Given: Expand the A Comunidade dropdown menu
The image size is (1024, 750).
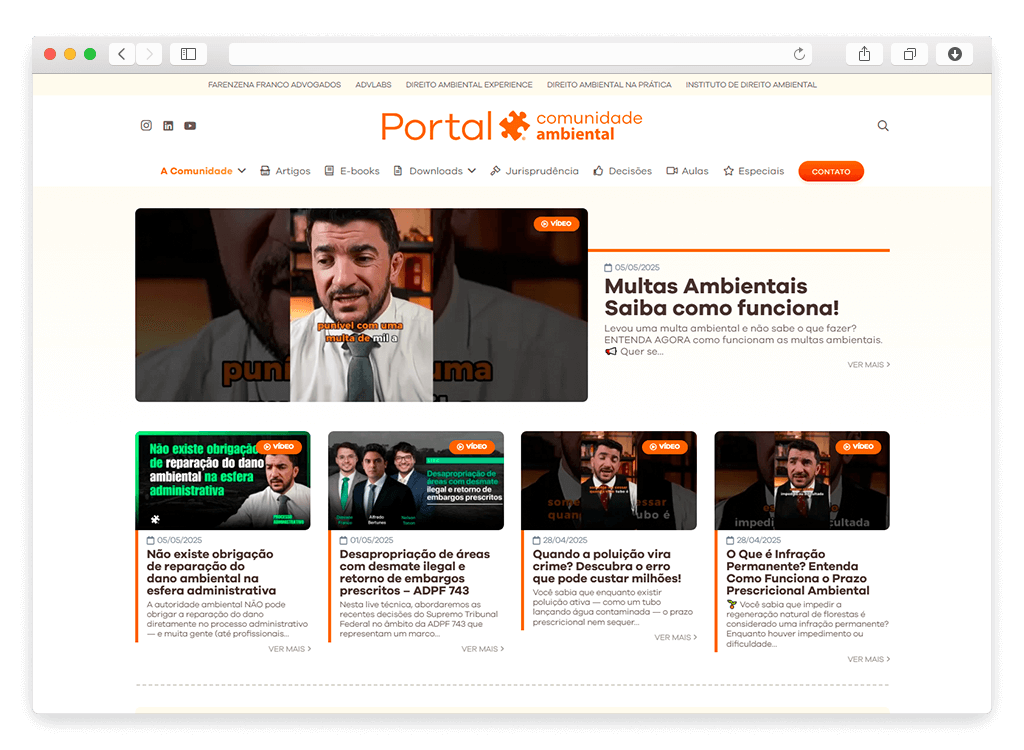Looking at the screenshot, I should (x=203, y=171).
